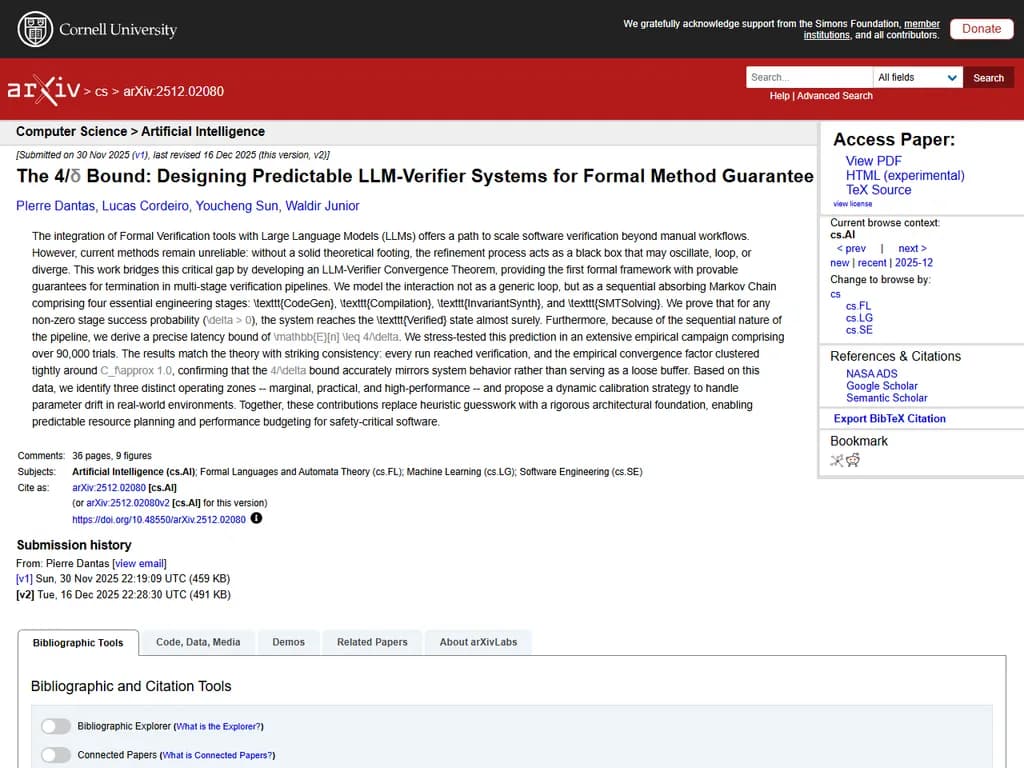Enable the Connected Papers toggle
The width and height of the screenshot is (1024, 768).
pos(56,755)
